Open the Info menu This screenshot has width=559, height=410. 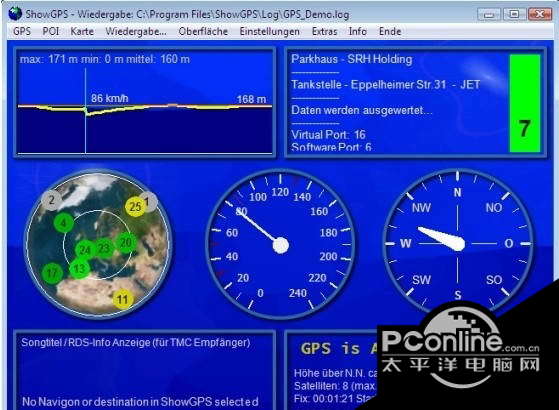[x=358, y=31]
